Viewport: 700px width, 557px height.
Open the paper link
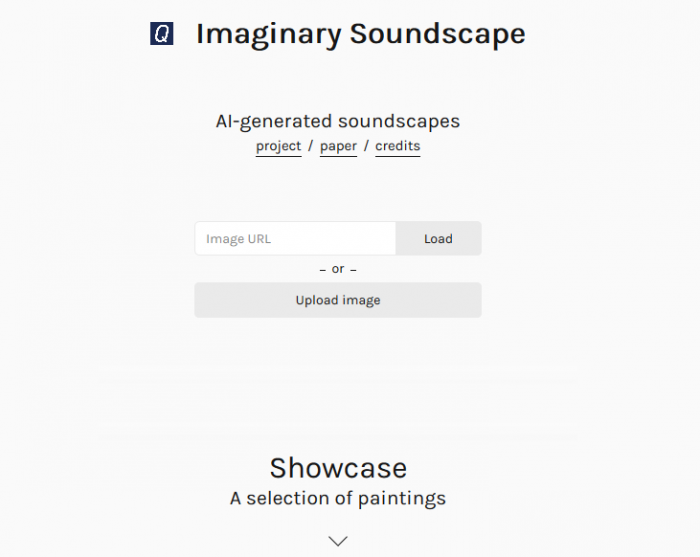338,146
